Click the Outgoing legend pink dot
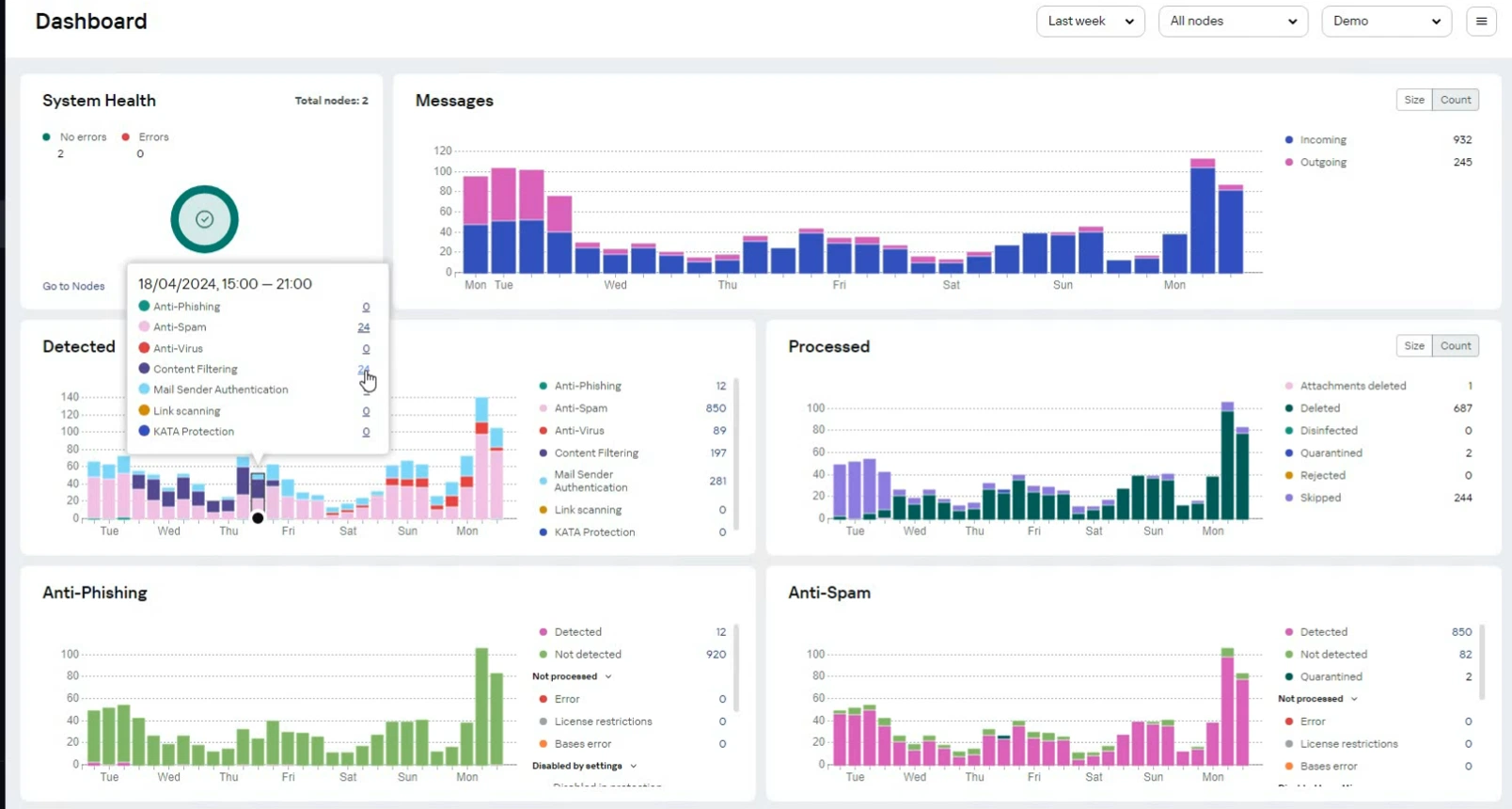Screen dimensions: 1512x809 tap(1288, 163)
